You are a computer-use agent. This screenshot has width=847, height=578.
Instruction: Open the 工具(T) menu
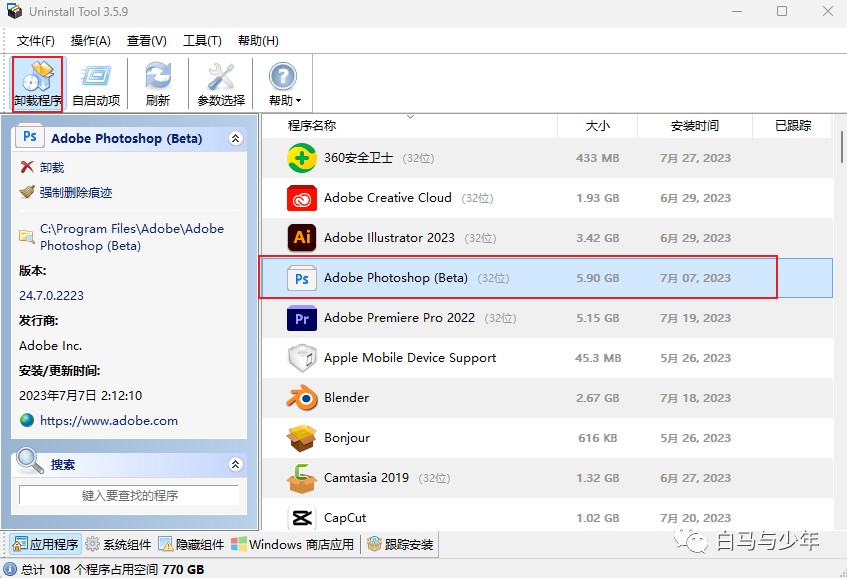click(x=203, y=41)
